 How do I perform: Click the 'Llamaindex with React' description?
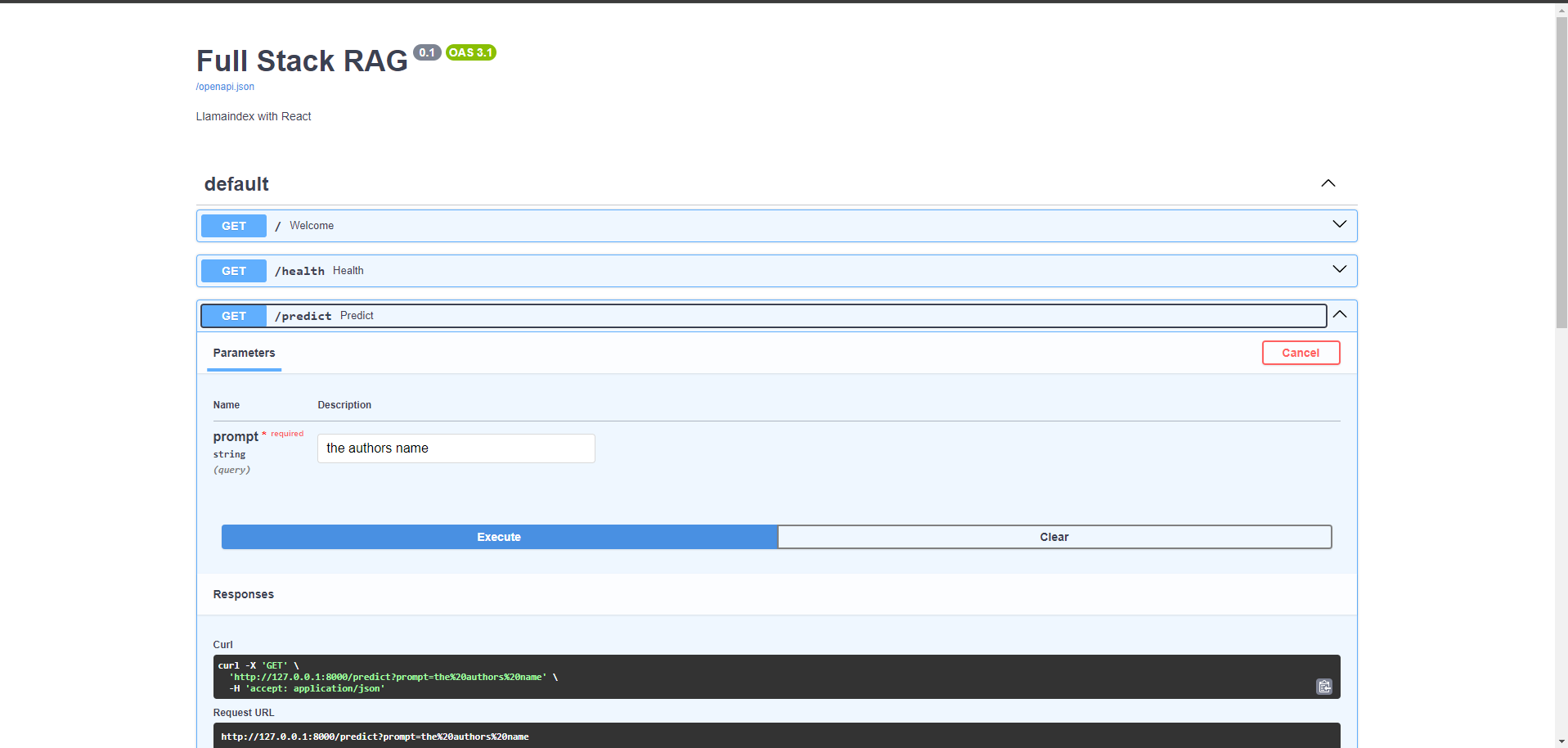pyautogui.click(x=254, y=116)
